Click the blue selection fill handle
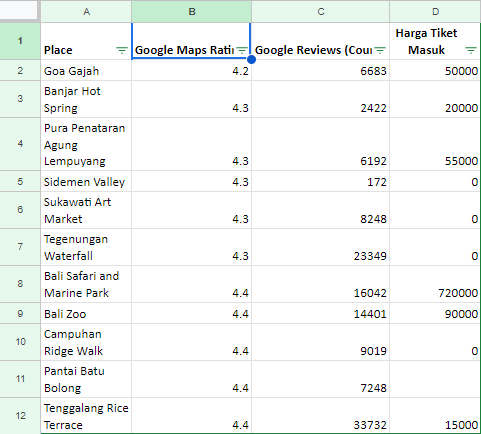 pos(252,59)
